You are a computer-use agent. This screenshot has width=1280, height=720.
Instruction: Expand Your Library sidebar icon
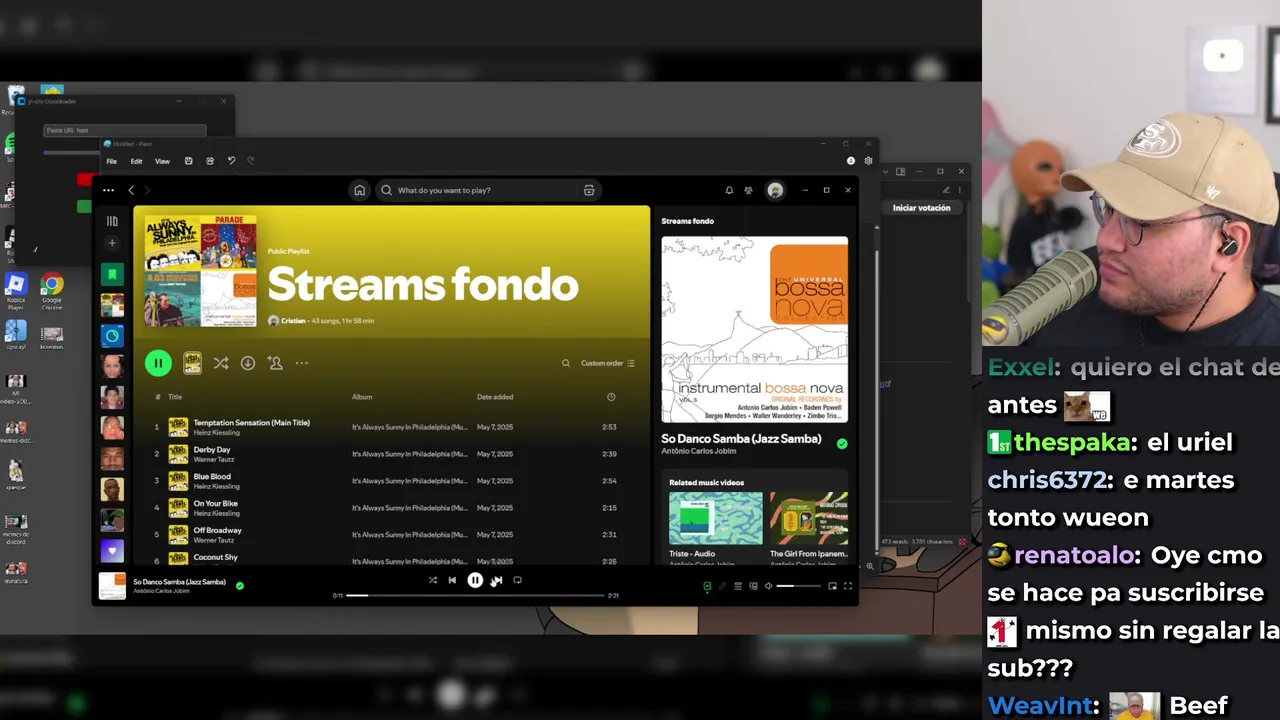point(112,221)
